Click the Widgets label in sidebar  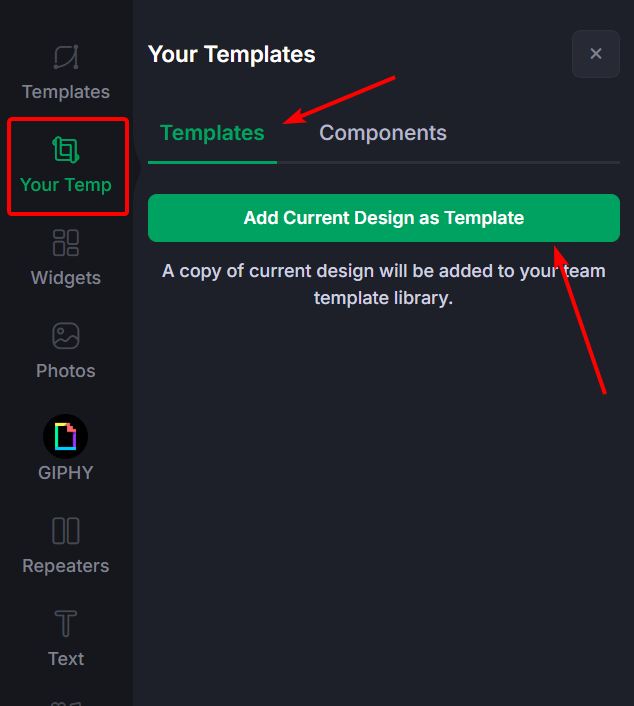(66, 278)
